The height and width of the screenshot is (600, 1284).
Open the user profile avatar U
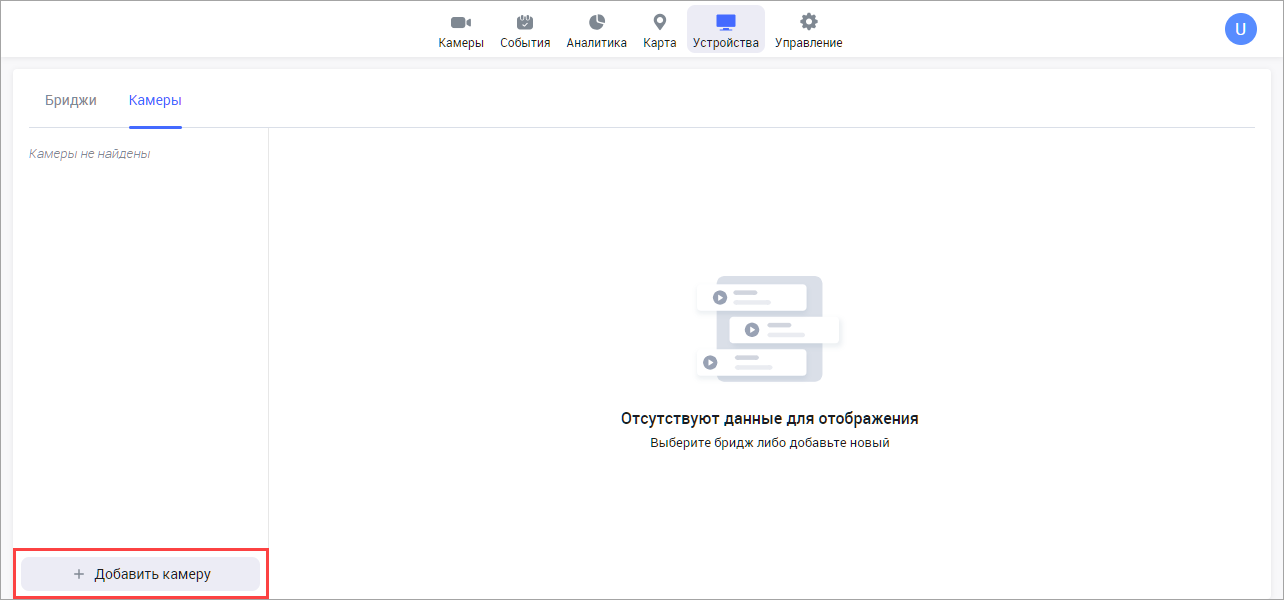1240,29
